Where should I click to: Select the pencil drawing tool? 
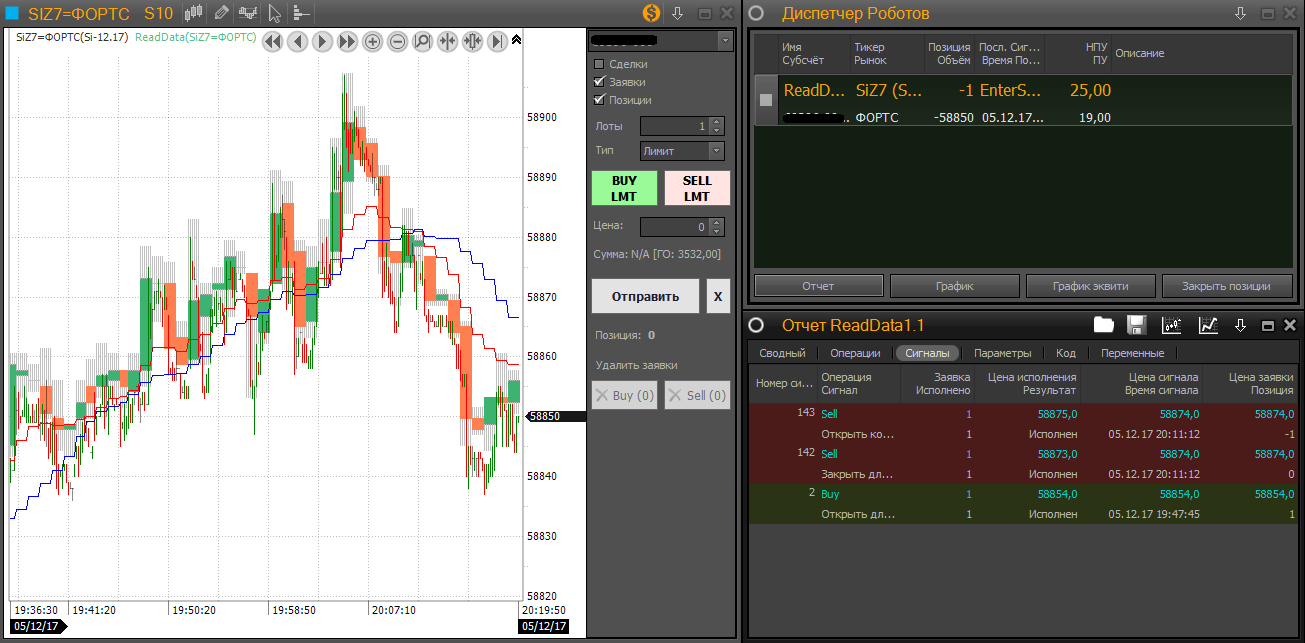point(221,13)
